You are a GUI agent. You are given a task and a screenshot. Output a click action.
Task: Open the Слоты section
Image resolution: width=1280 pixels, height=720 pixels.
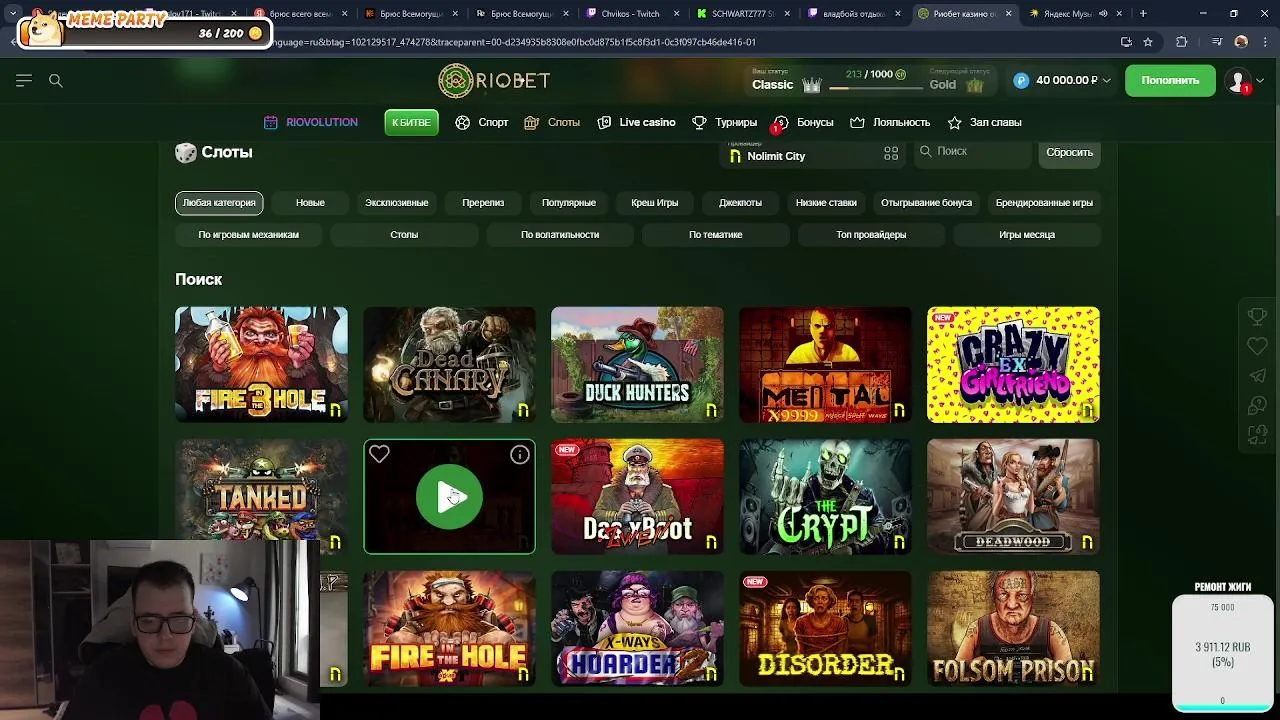pos(552,122)
